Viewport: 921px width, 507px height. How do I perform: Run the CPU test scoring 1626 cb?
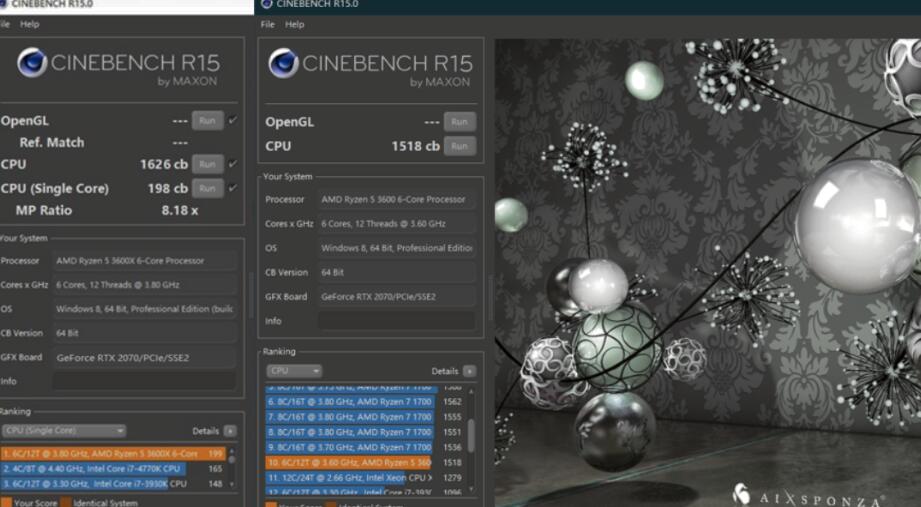[207, 164]
